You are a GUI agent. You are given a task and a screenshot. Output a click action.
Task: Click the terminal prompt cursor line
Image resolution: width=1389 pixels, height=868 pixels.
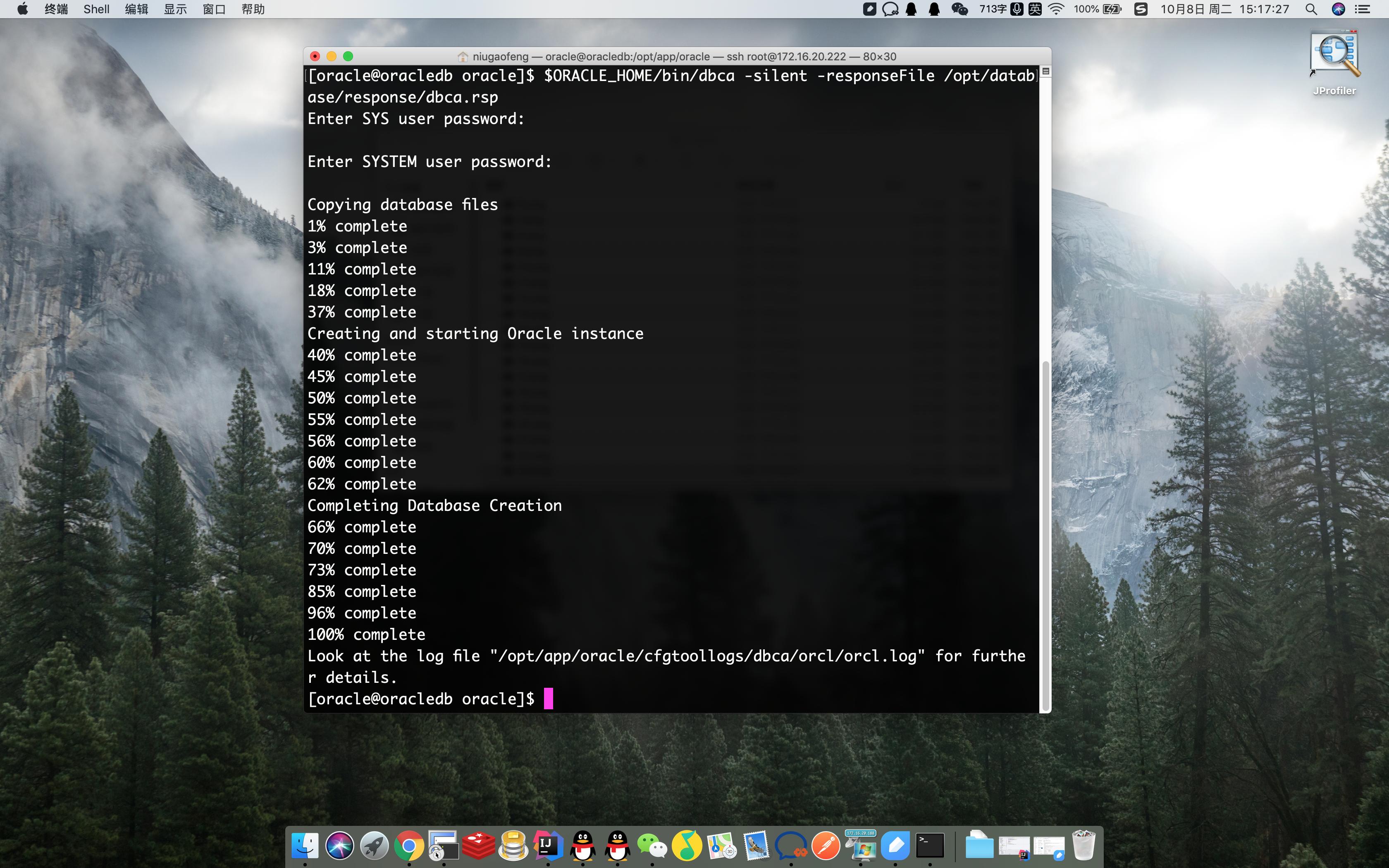click(x=548, y=699)
